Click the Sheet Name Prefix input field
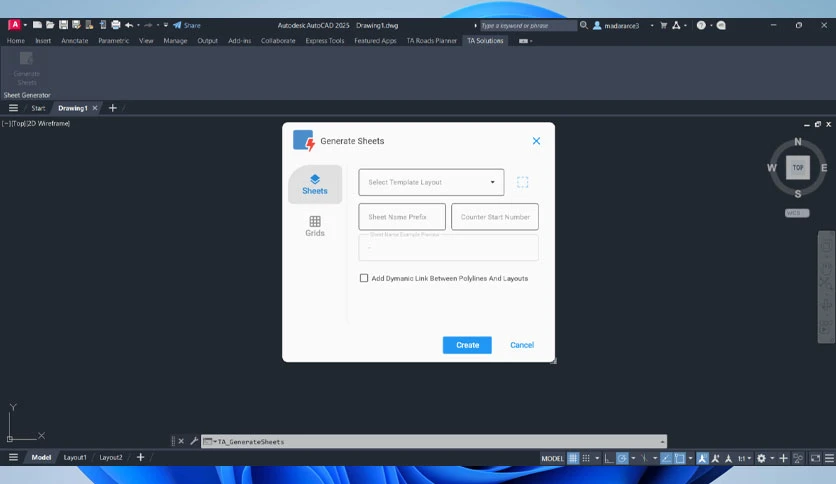 (x=402, y=217)
